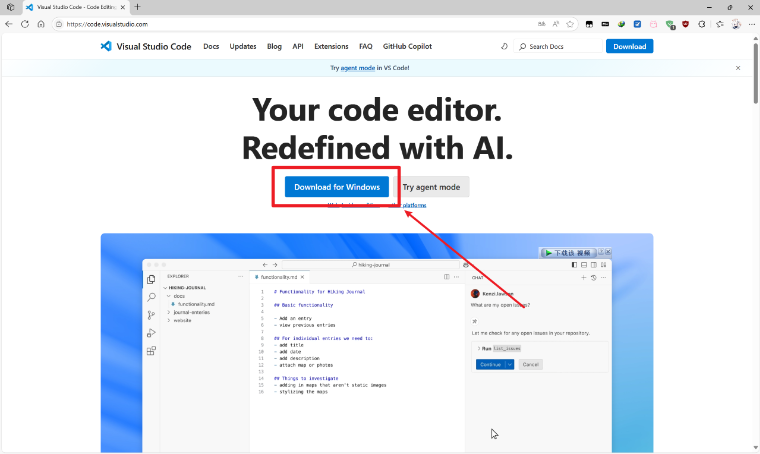Click the page vertical scrollbar thumb
This screenshot has width=760, height=454.
pyautogui.click(x=756, y=73)
